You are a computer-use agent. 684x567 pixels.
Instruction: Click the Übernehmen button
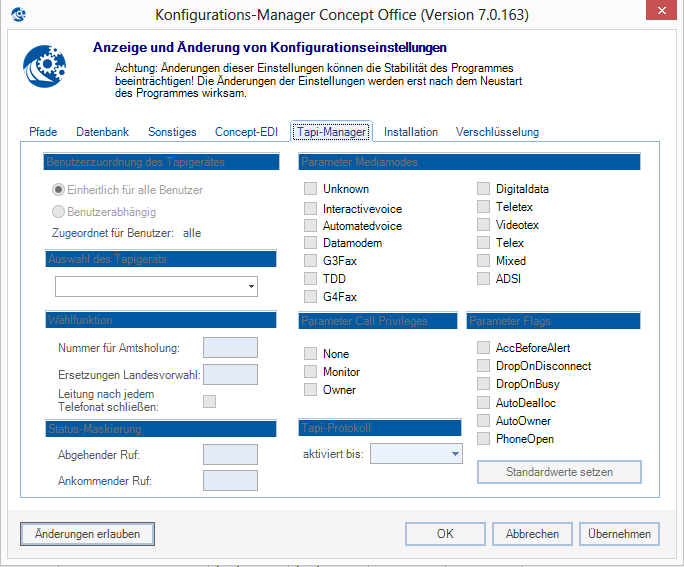tap(620, 534)
